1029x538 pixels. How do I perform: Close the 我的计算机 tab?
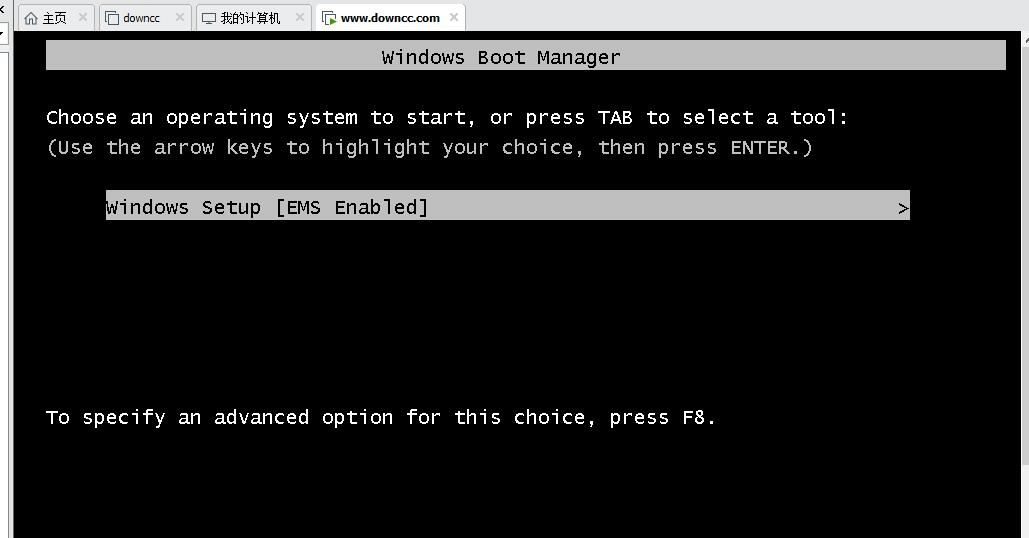pos(300,17)
